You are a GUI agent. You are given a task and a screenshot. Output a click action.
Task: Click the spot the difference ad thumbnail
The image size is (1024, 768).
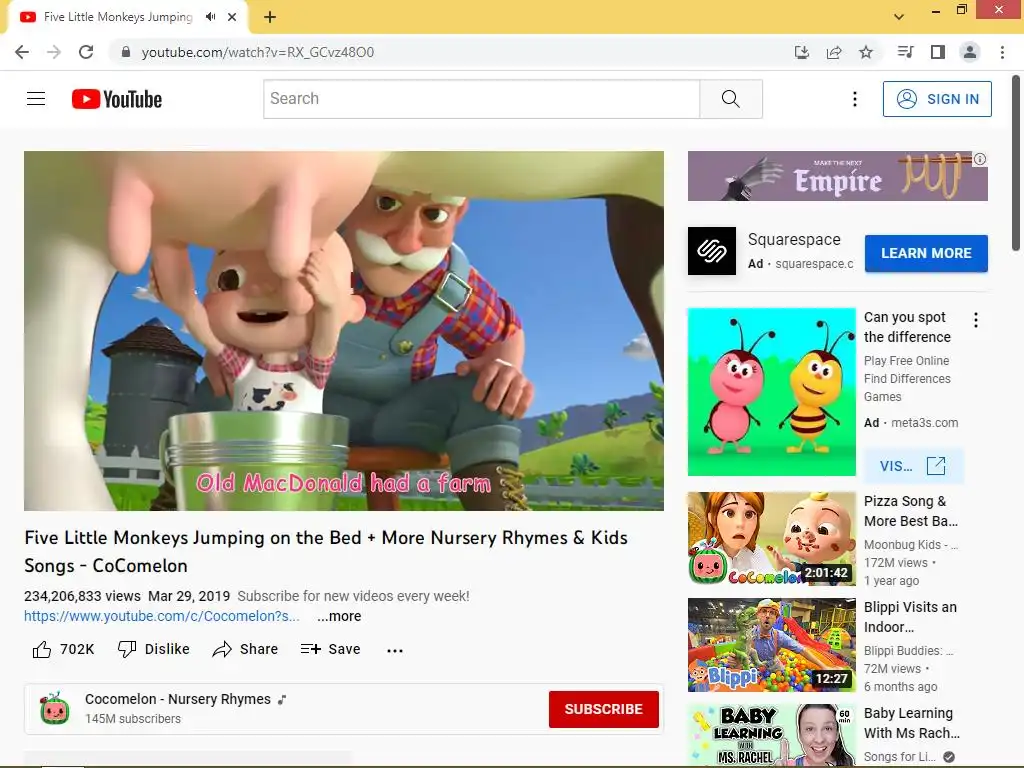(771, 392)
